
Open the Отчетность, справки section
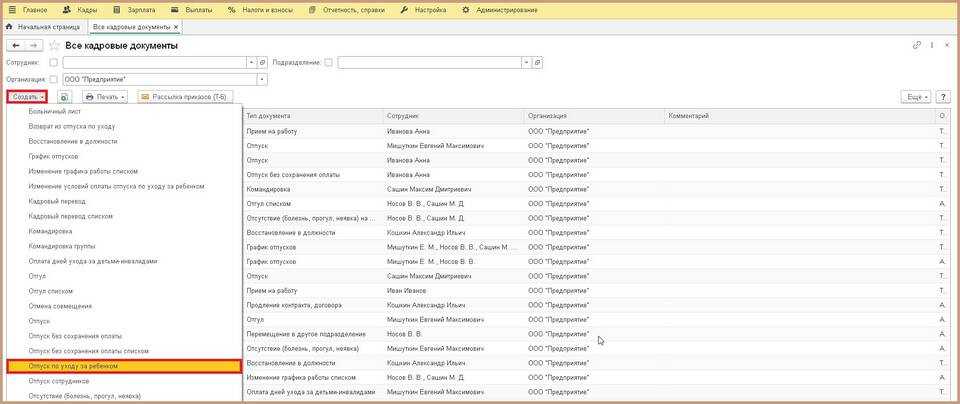point(347,10)
